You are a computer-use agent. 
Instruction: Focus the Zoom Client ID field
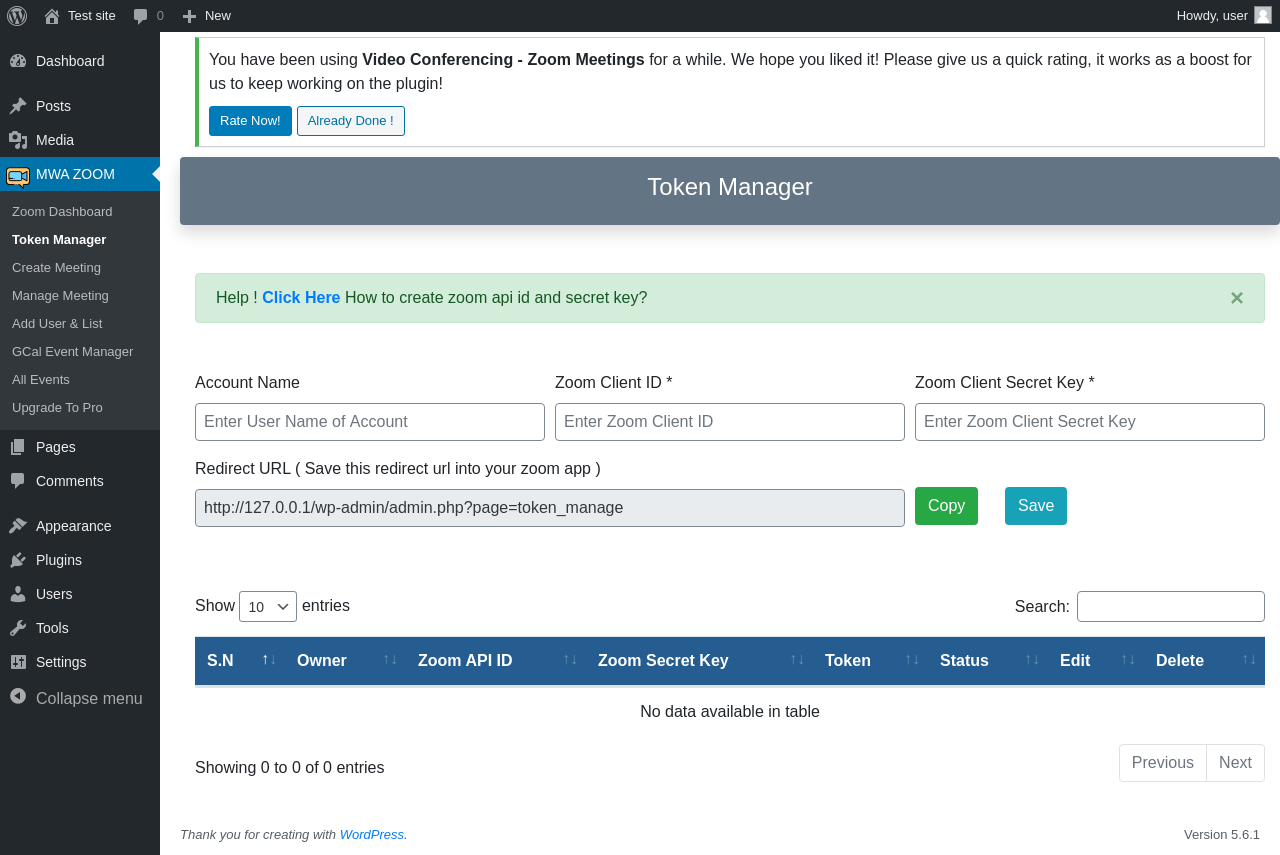click(730, 422)
